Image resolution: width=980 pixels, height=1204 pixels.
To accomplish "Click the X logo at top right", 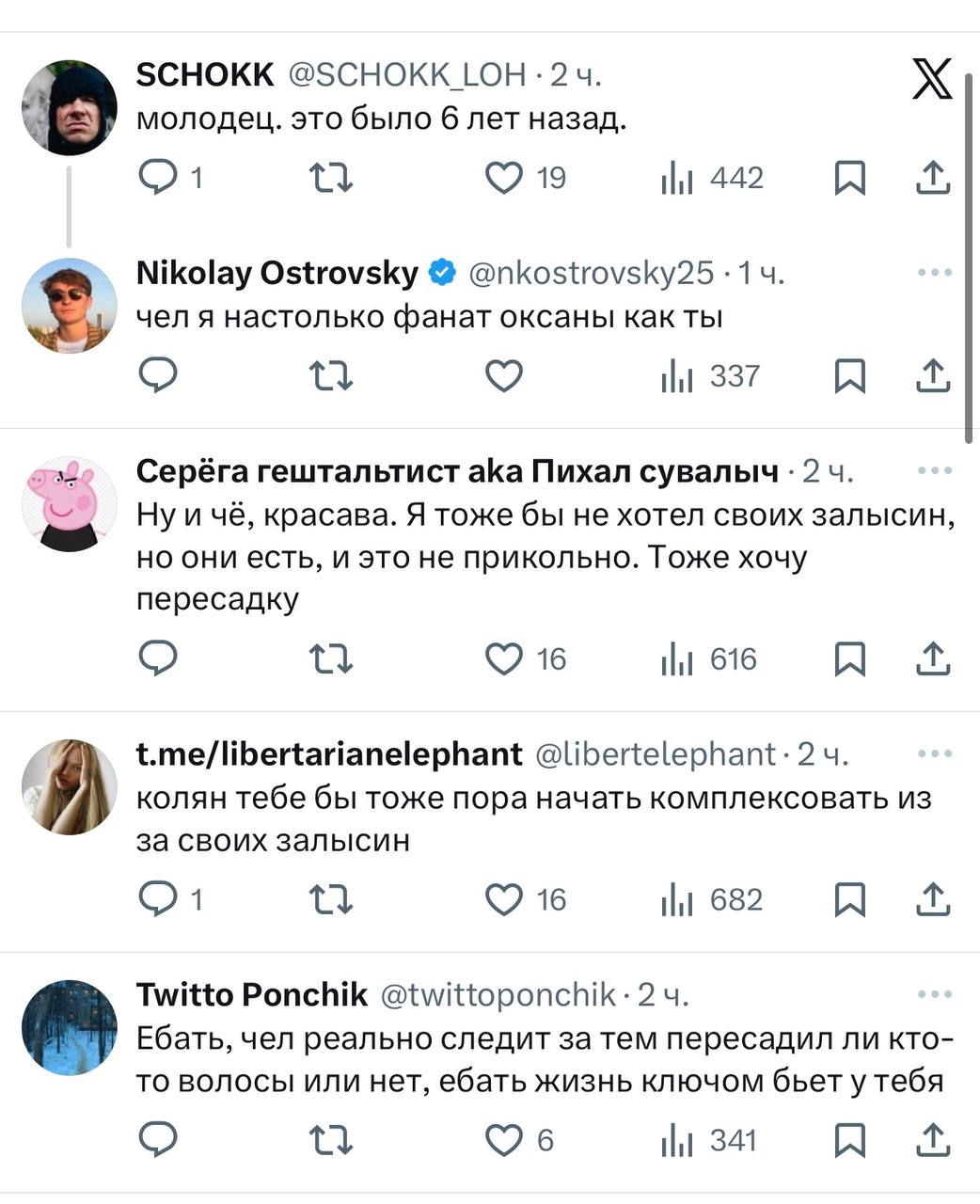I will coord(932,78).
